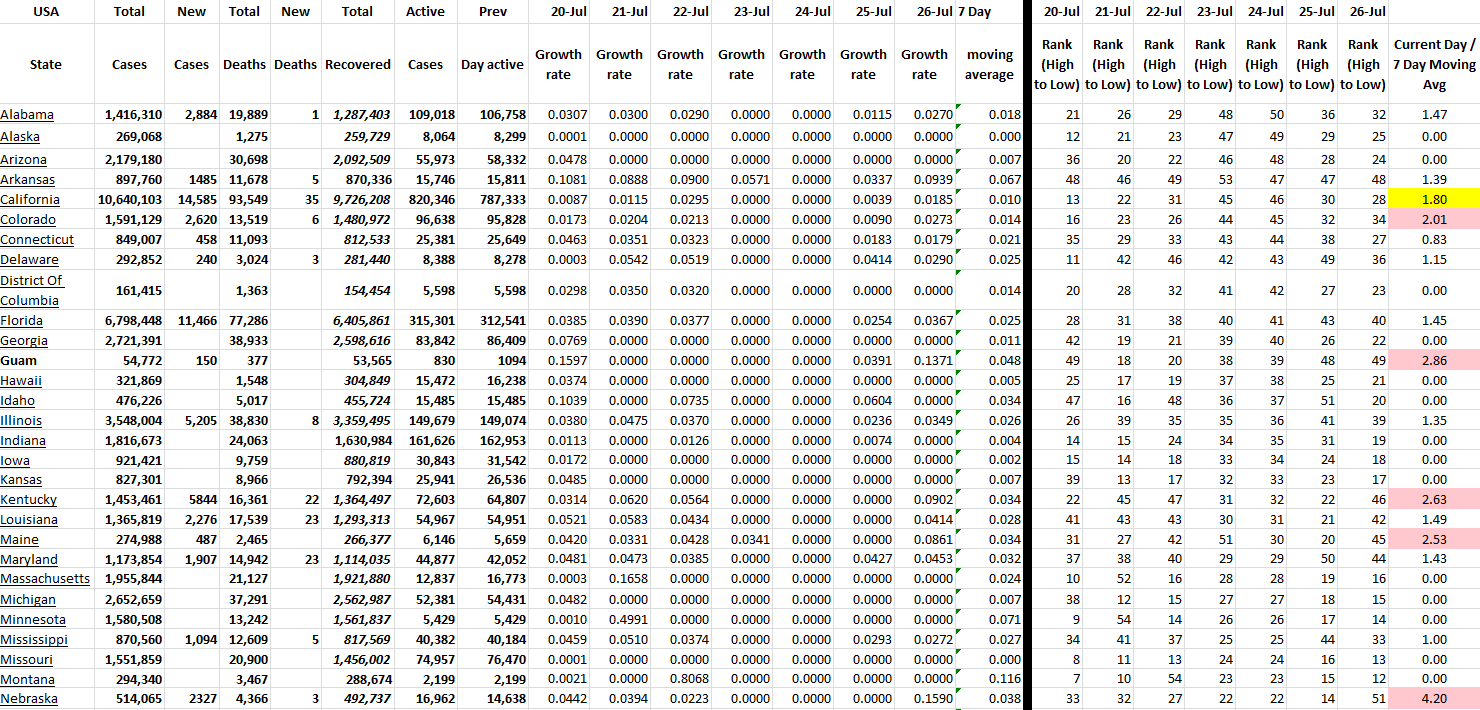Open the Massachusetts state link
This screenshot has height=710, width=1480.
coord(45,579)
